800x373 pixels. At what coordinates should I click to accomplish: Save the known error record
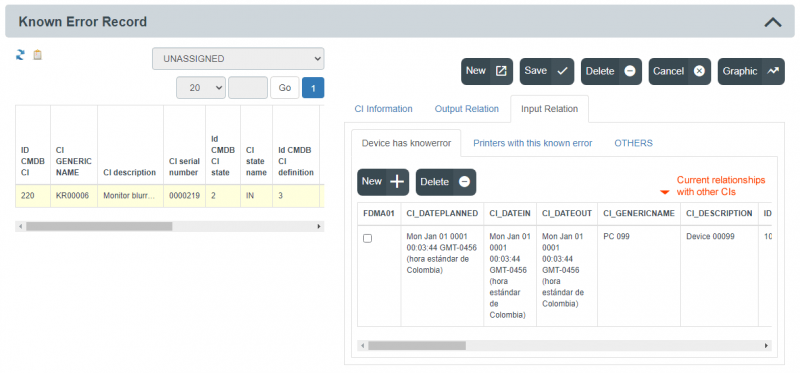coord(547,71)
